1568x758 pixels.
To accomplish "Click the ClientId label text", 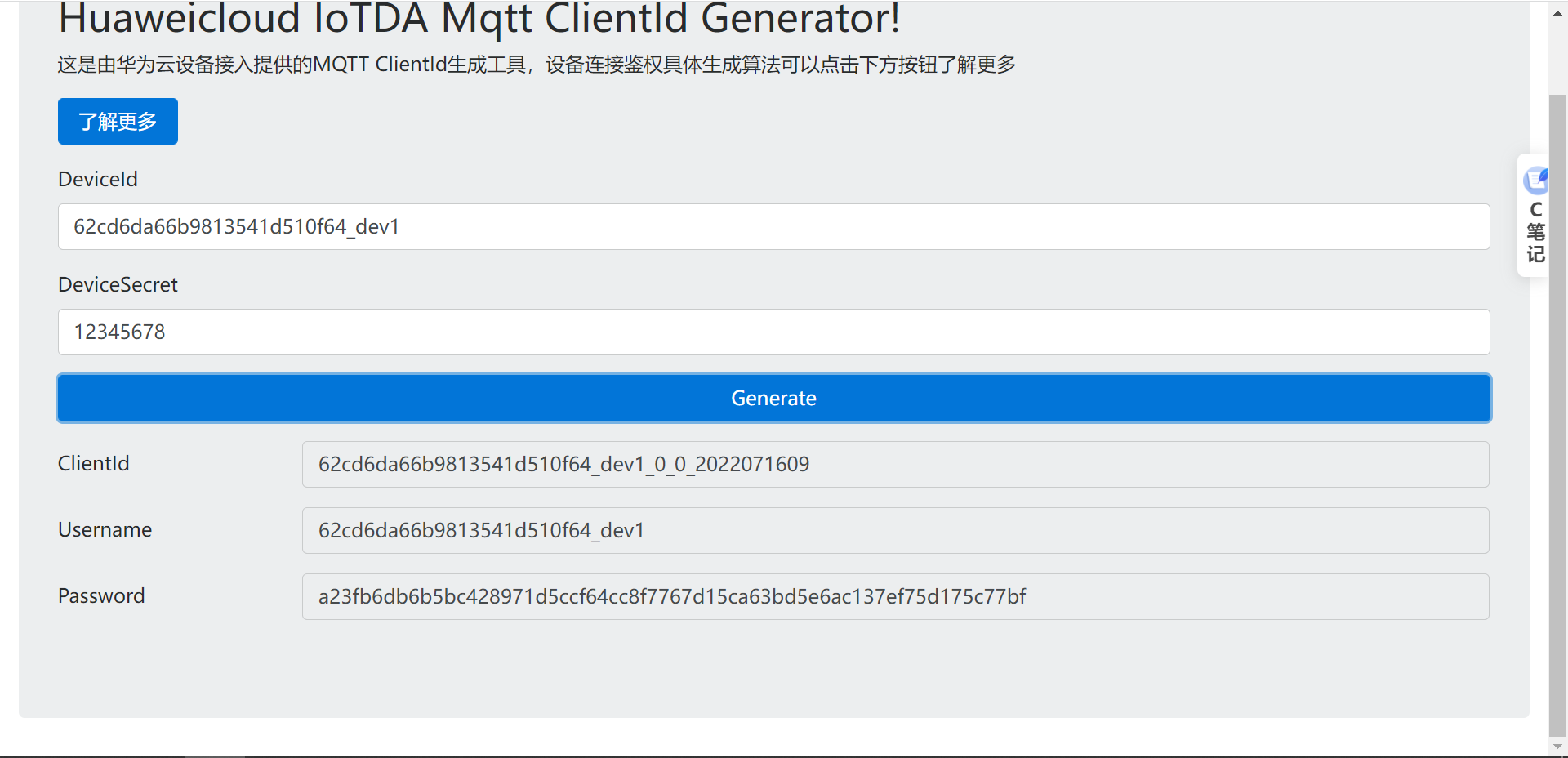I will point(94,463).
